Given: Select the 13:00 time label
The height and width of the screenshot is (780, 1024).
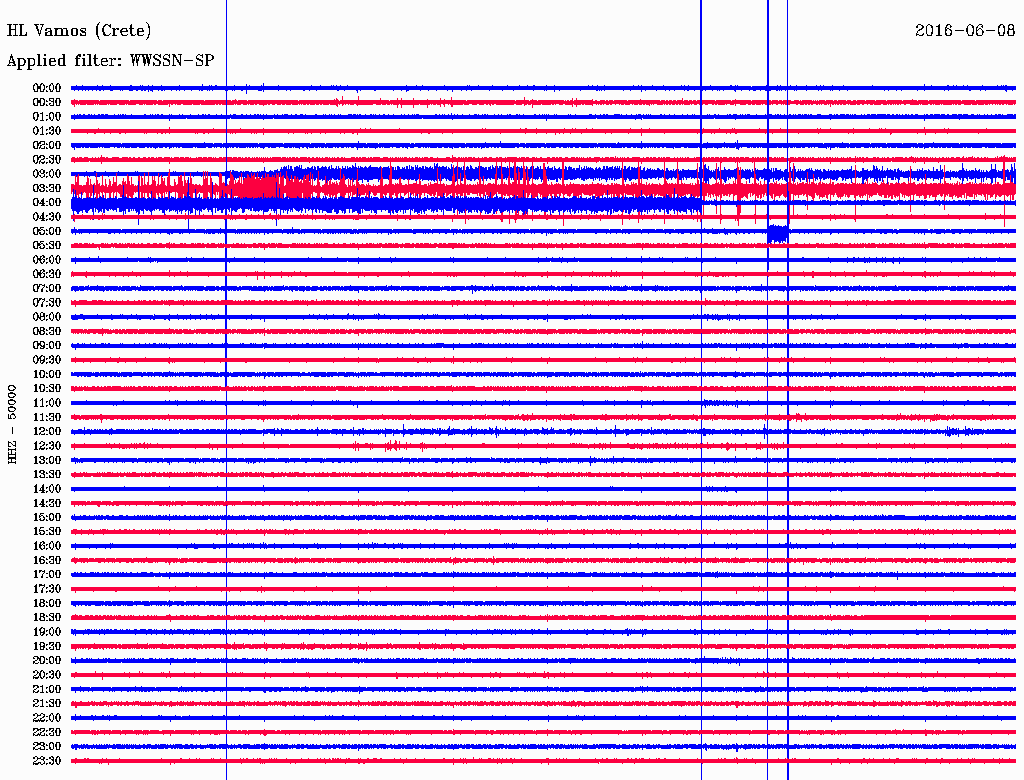Looking at the screenshot, I should coord(47,460).
